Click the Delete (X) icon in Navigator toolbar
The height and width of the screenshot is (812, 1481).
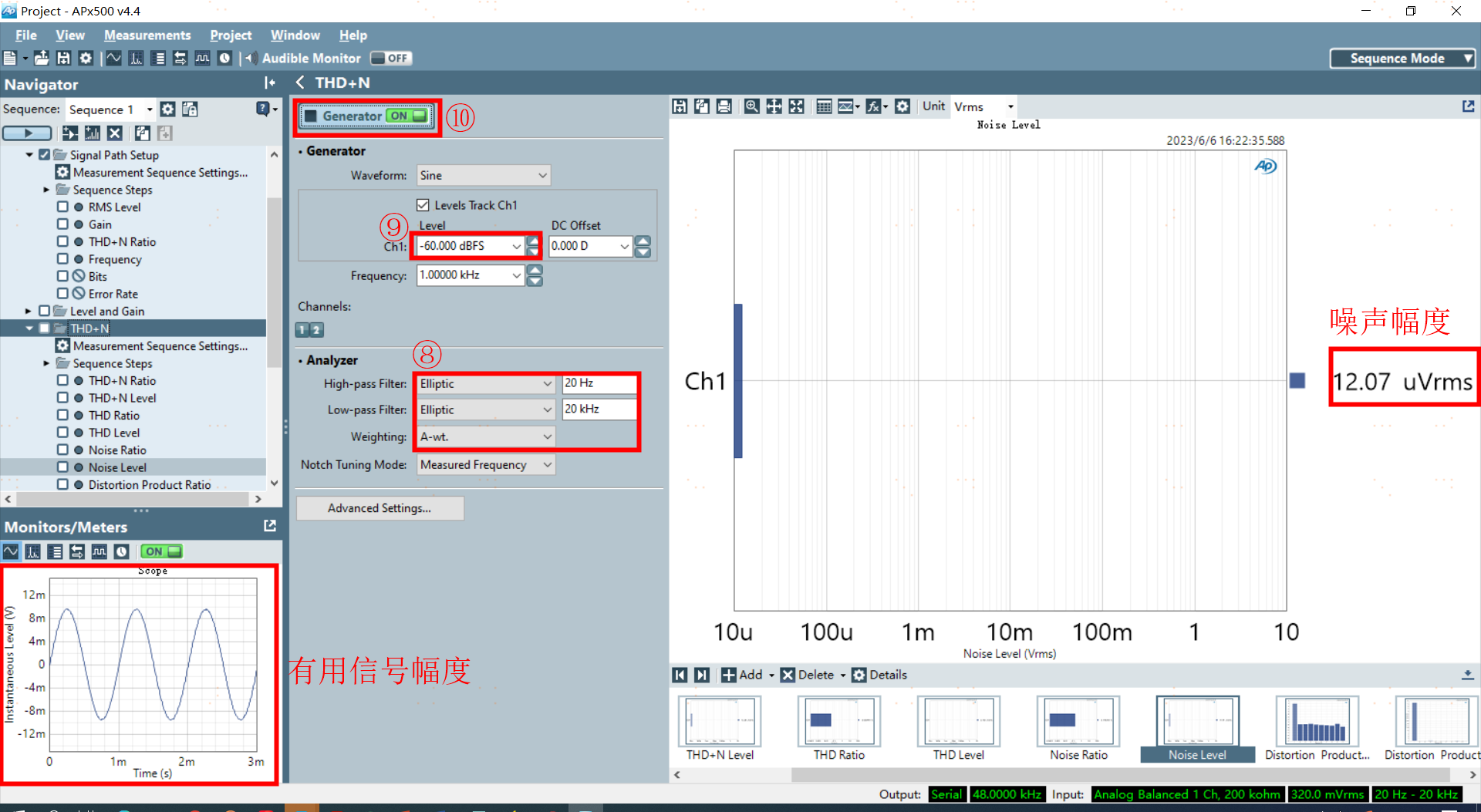[115, 133]
